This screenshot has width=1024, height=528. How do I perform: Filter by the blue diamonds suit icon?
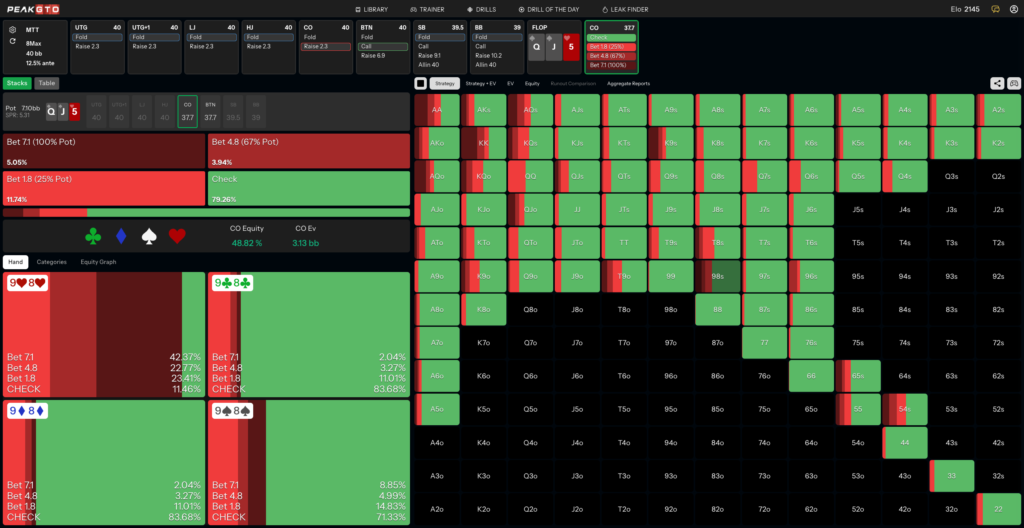(121, 236)
